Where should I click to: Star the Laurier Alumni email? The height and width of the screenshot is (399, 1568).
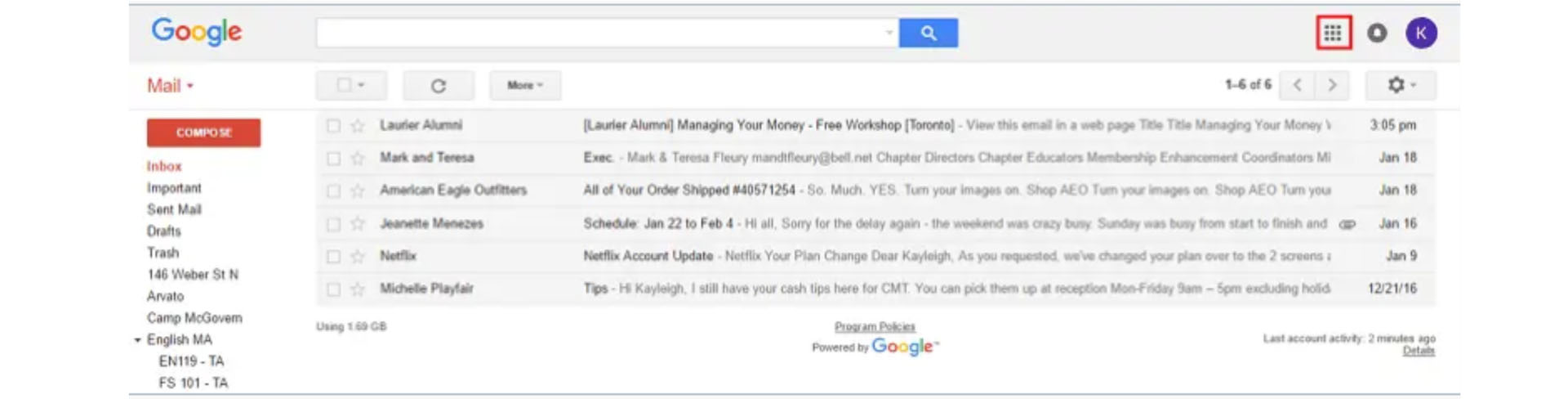point(357,125)
